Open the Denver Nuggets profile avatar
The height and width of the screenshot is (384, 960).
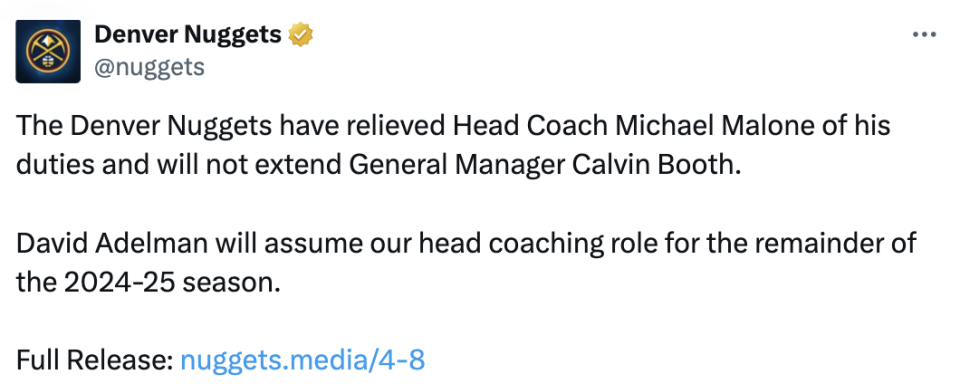(x=48, y=51)
